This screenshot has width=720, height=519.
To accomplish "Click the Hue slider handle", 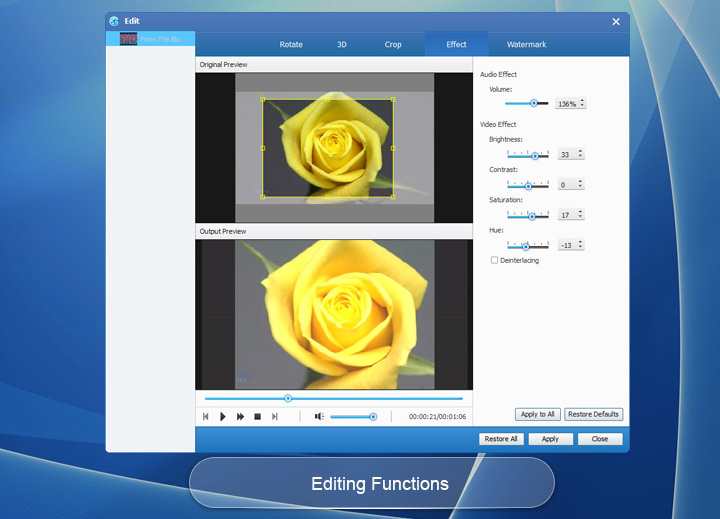I will click(x=526, y=247).
